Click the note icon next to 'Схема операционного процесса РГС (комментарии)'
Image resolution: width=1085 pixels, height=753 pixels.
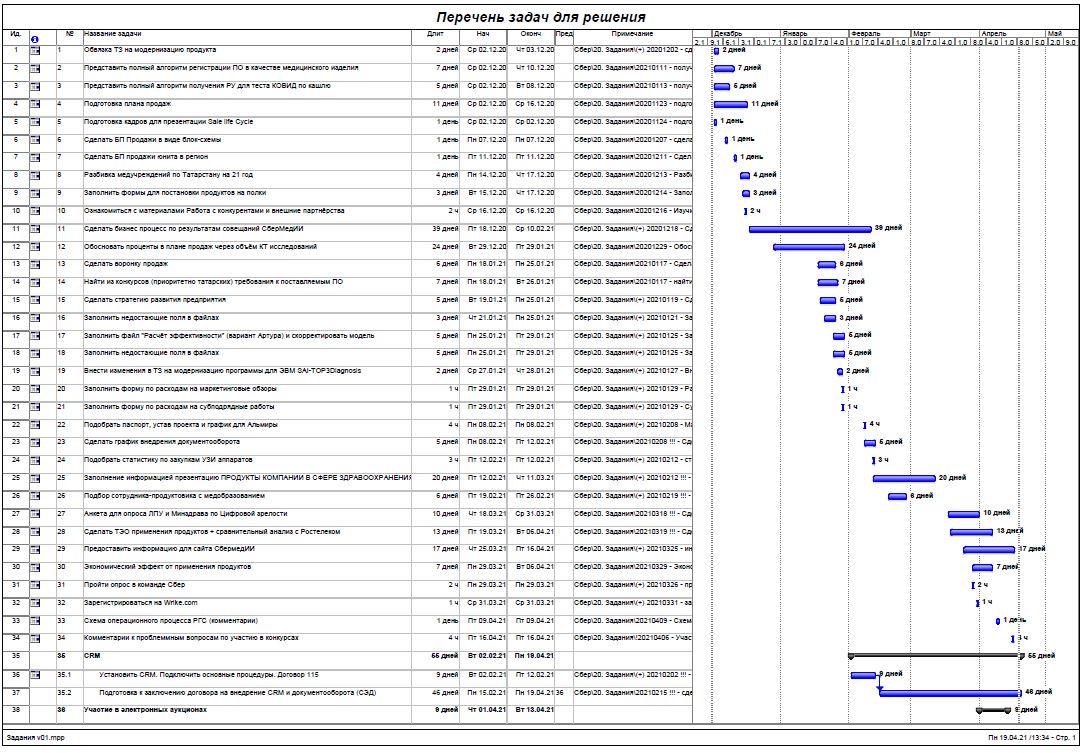[35, 622]
